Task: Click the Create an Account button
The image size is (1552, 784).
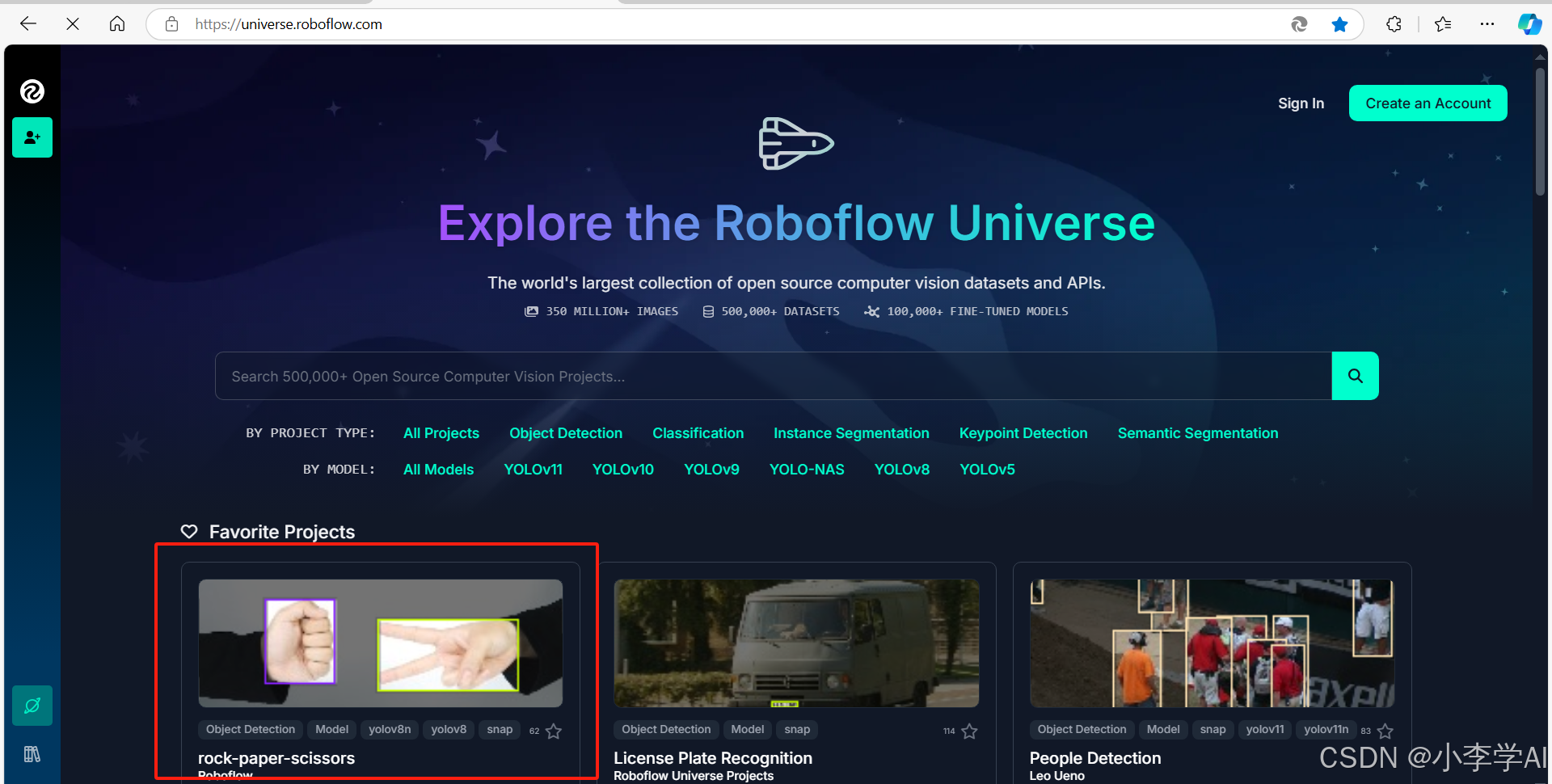Action: pyautogui.click(x=1428, y=103)
